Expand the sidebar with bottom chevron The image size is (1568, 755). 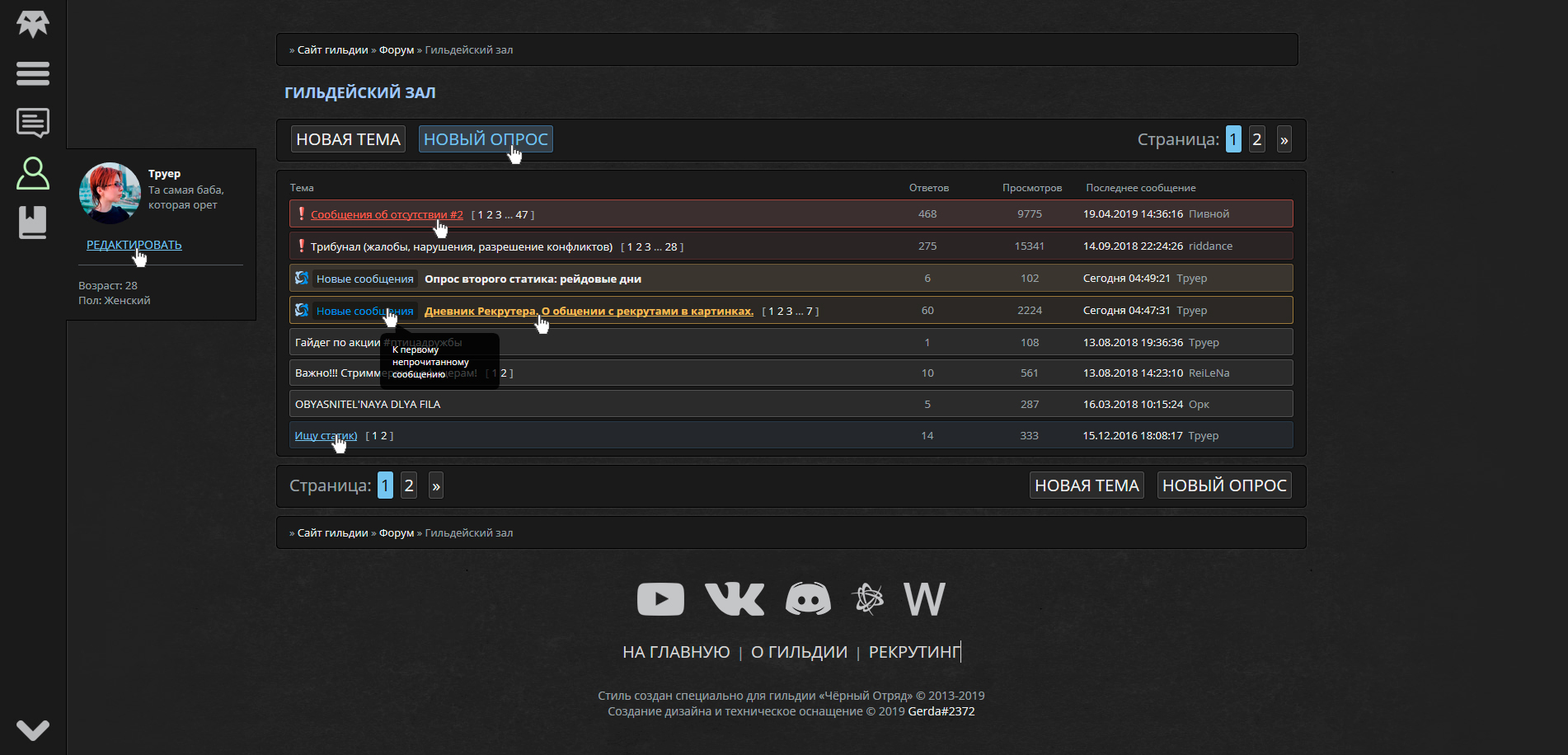tap(33, 729)
